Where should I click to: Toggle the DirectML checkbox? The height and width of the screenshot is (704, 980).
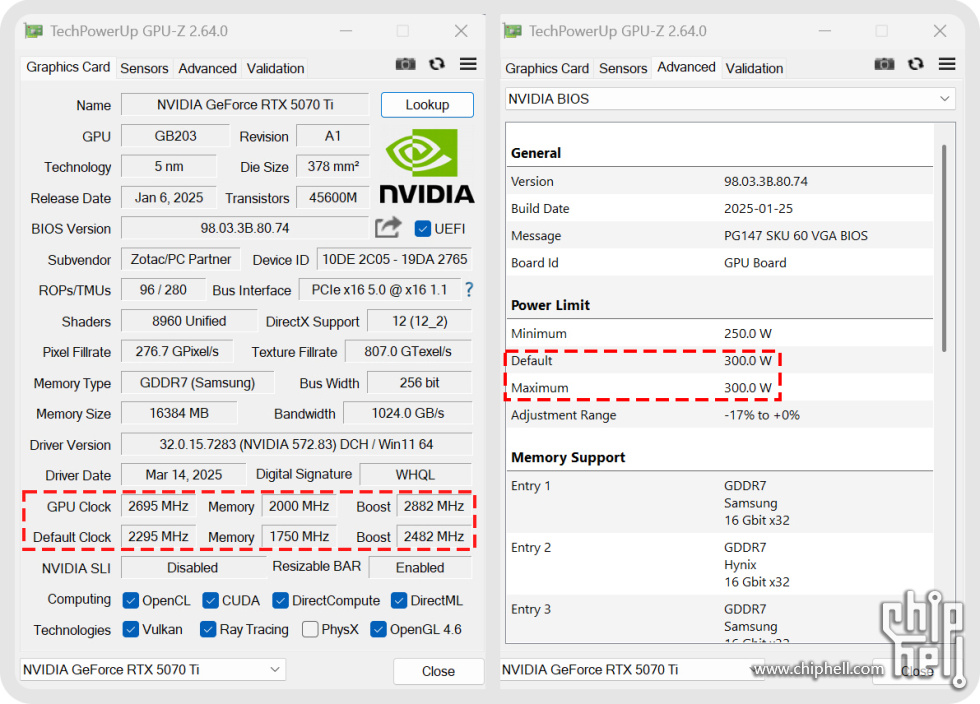click(x=399, y=600)
